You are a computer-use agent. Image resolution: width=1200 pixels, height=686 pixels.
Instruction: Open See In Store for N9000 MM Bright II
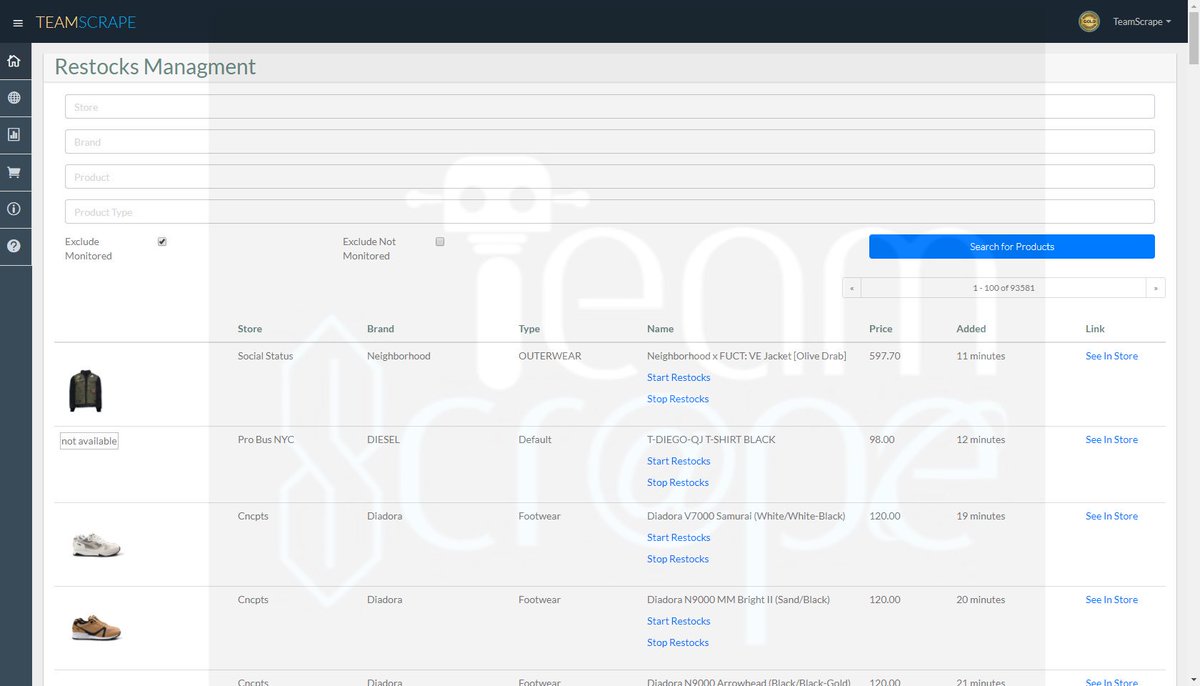click(1112, 600)
